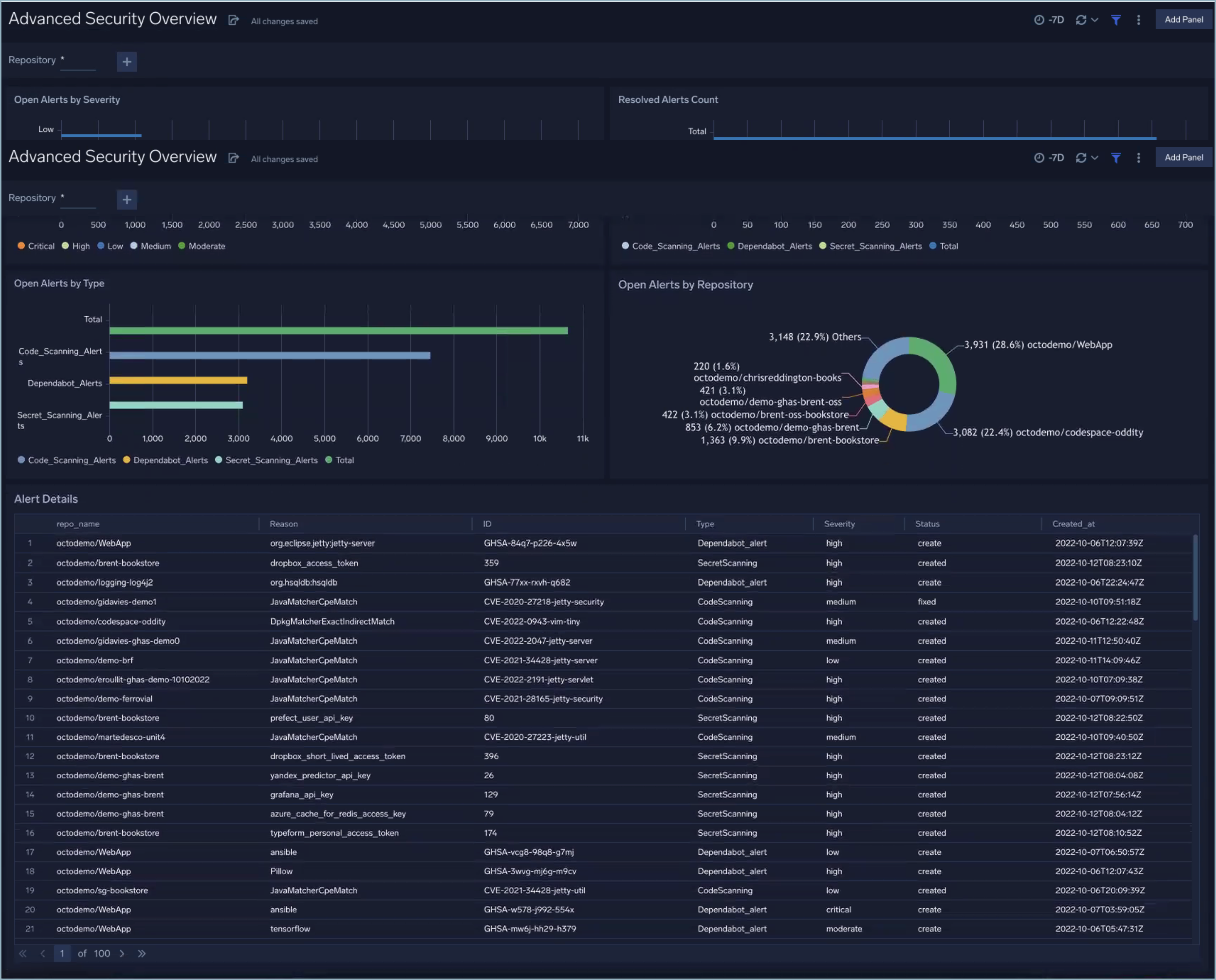Toggle the Low series in severity legend
1216x980 pixels.
tap(110, 246)
